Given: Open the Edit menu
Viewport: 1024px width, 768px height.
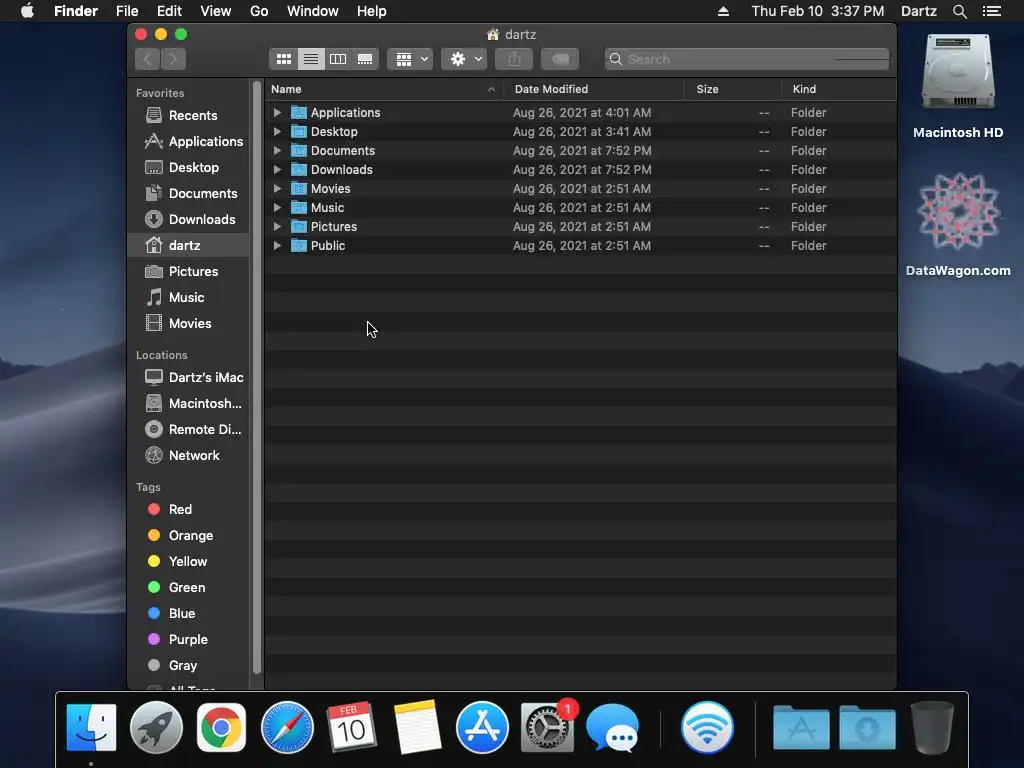Looking at the screenshot, I should click(169, 11).
